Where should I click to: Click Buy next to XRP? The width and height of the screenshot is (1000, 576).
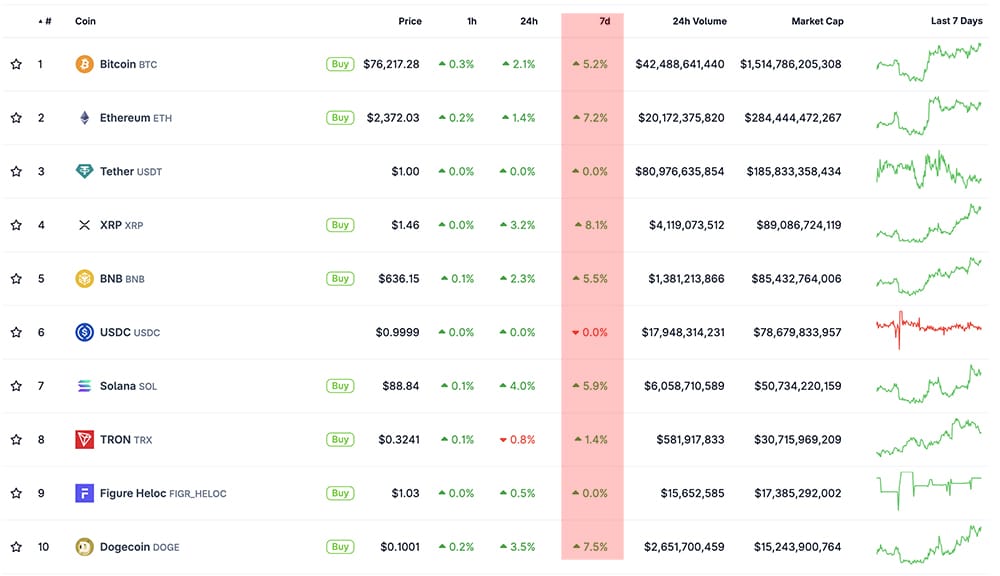(x=340, y=225)
